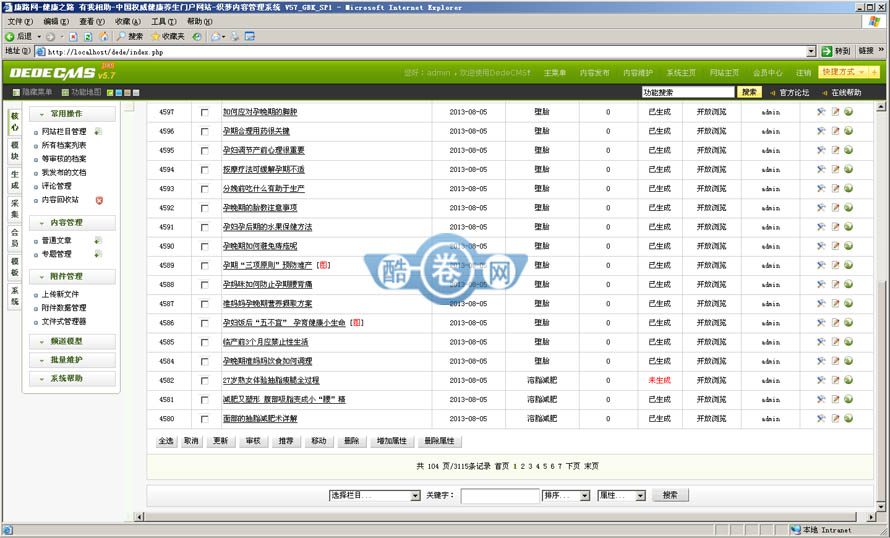The image size is (890, 538).
Task: Click attribute tool icon in row 4584
Action: (x=821, y=361)
